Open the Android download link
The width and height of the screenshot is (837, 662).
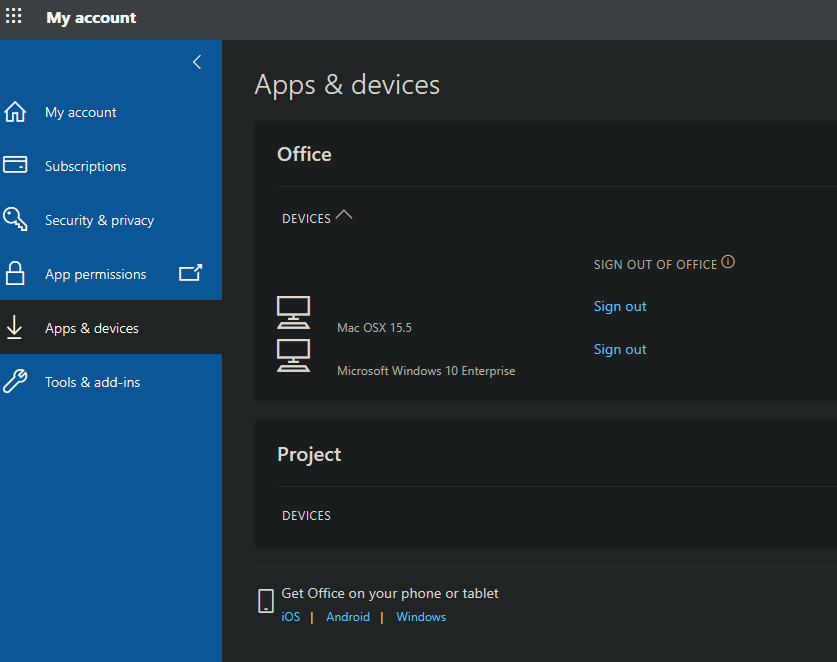[348, 617]
